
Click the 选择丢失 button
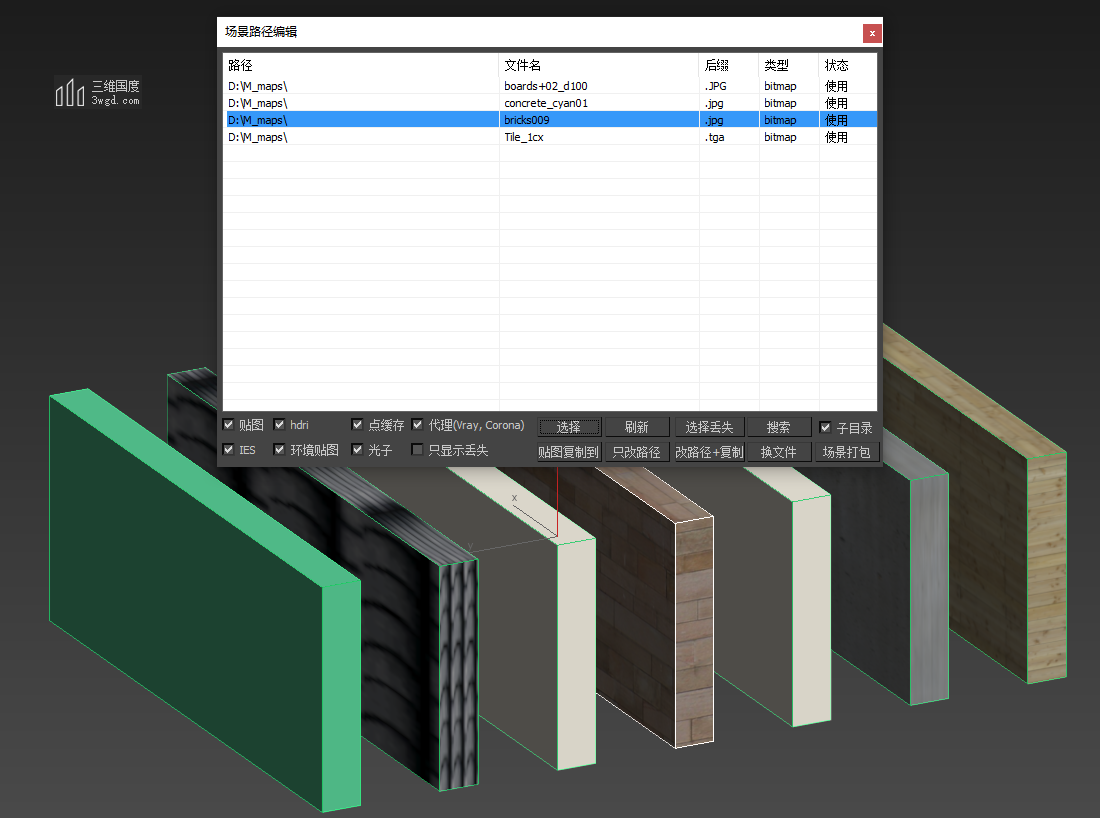click(709, 427)
